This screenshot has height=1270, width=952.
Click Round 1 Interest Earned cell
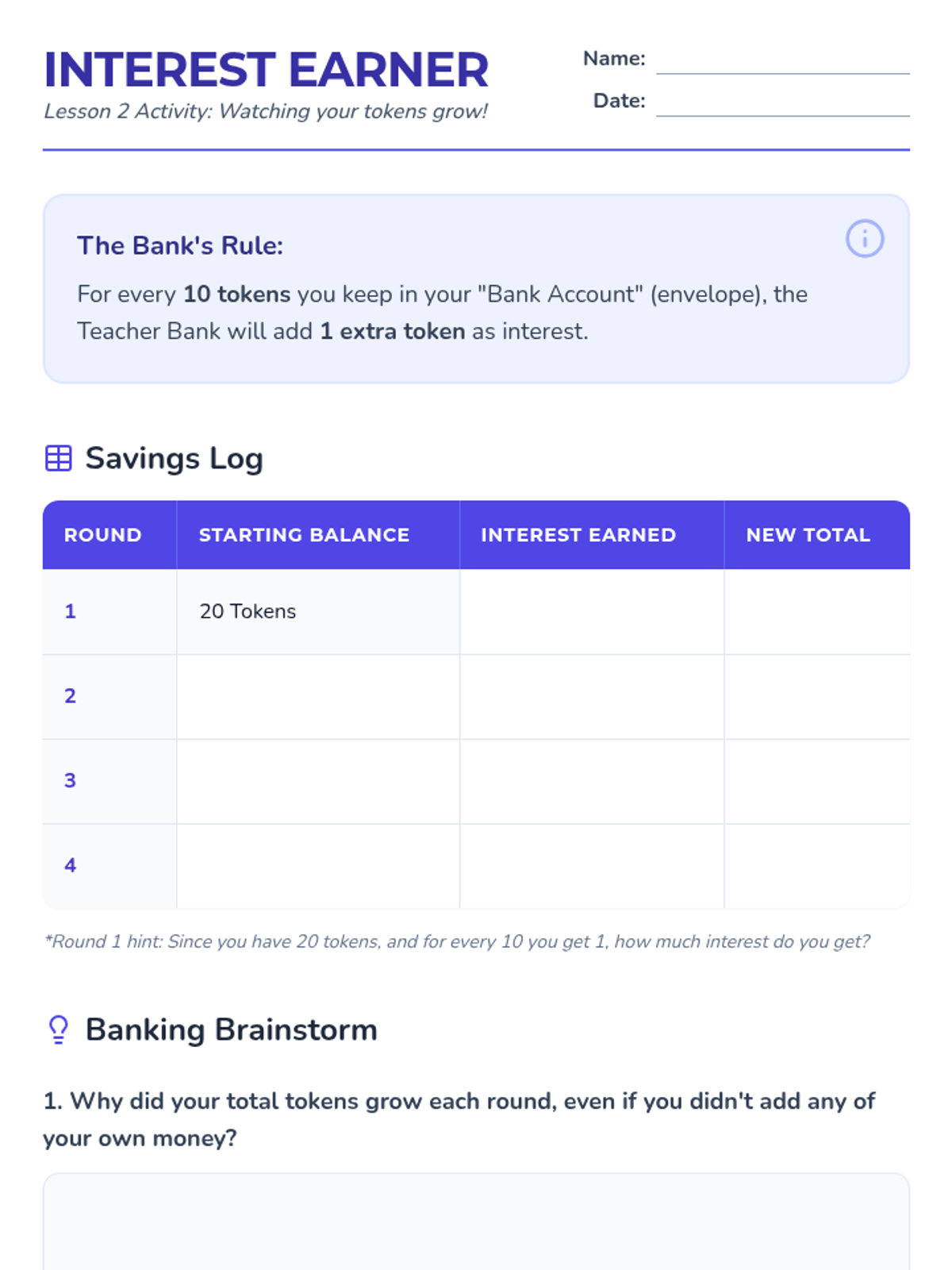592,612
